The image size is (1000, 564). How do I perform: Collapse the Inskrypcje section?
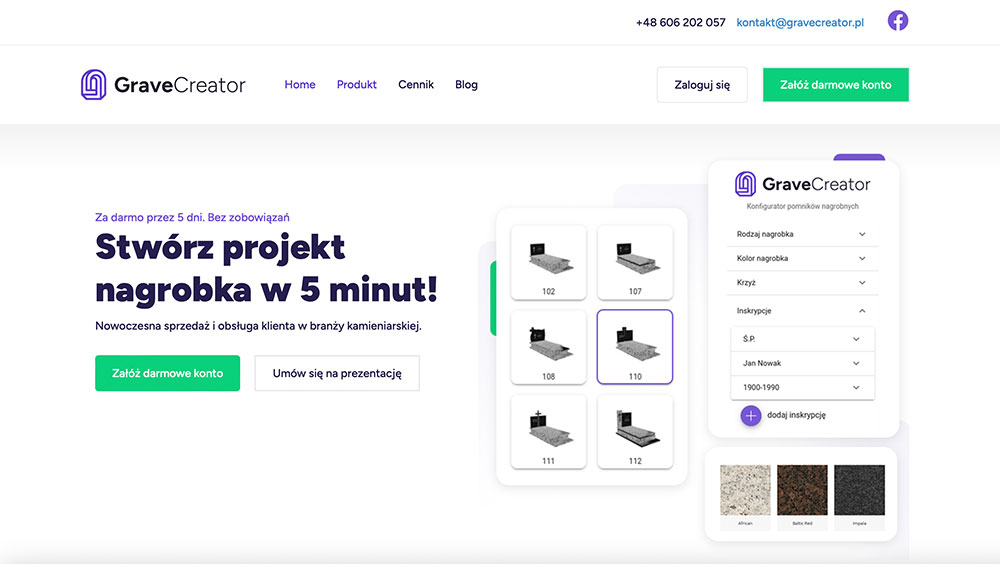point(802,311)
